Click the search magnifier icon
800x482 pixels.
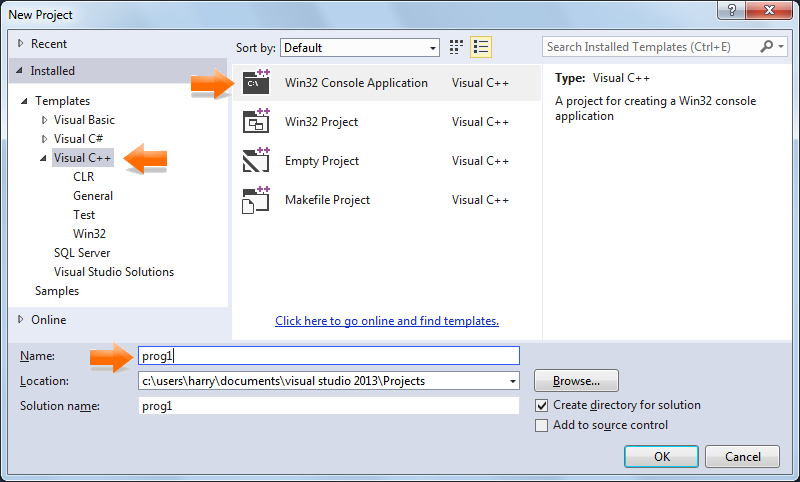point(767,47)
